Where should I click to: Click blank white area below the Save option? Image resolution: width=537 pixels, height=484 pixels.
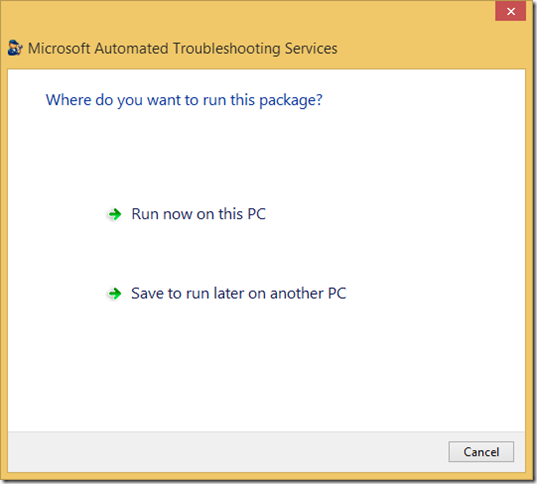coord(266,367)
